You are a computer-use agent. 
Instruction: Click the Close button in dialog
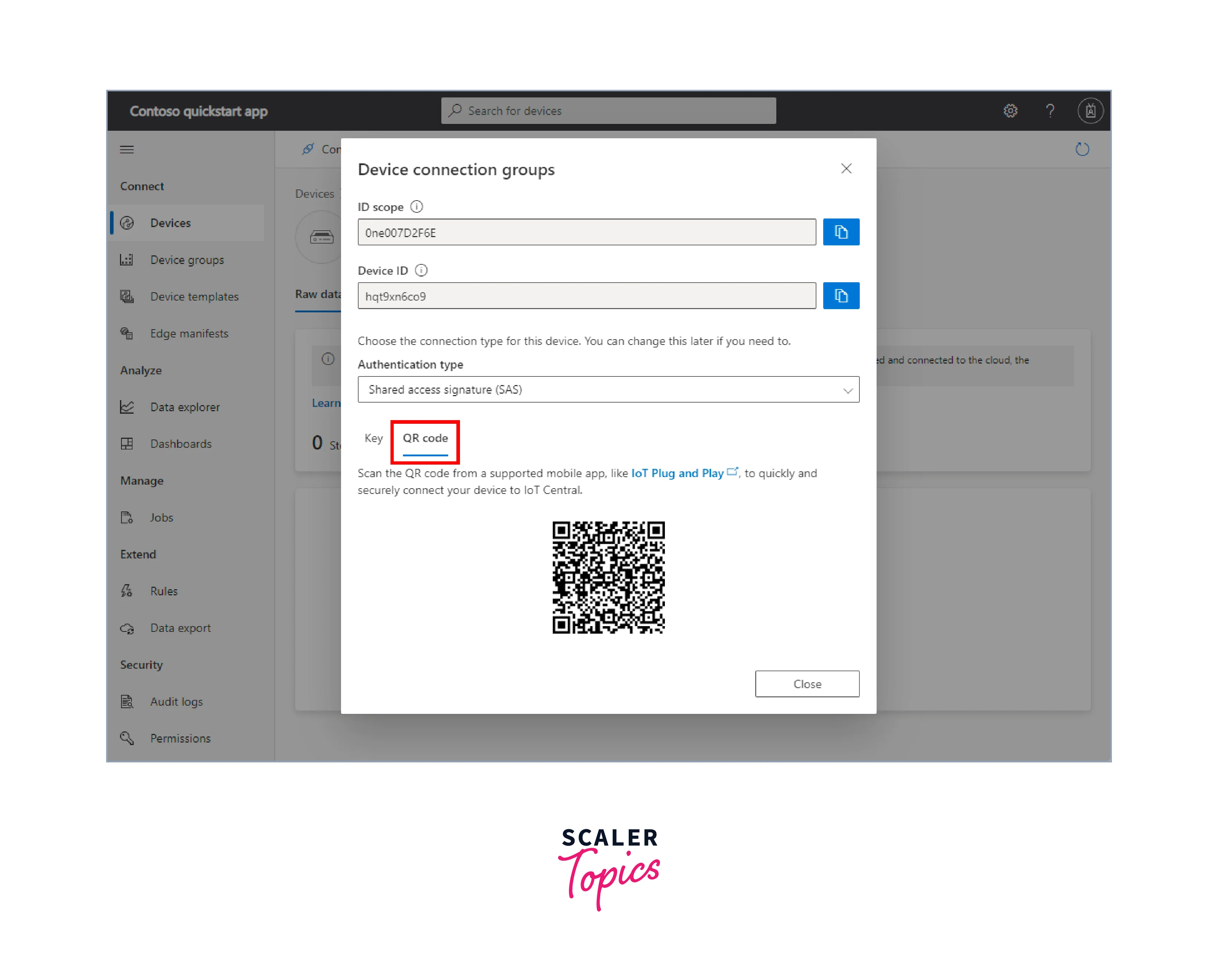tap(807, 684)
